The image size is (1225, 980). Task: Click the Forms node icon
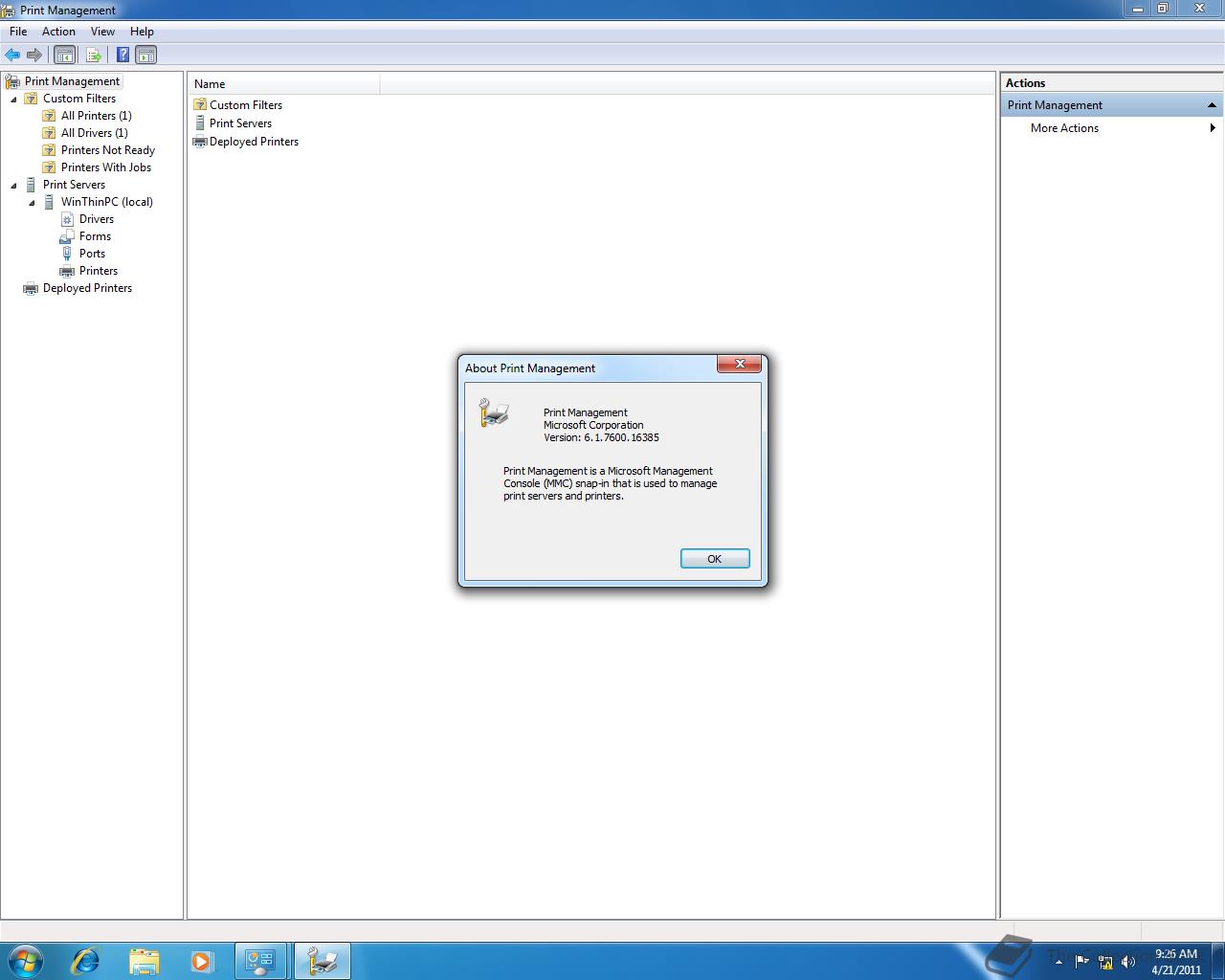(67, 236)
